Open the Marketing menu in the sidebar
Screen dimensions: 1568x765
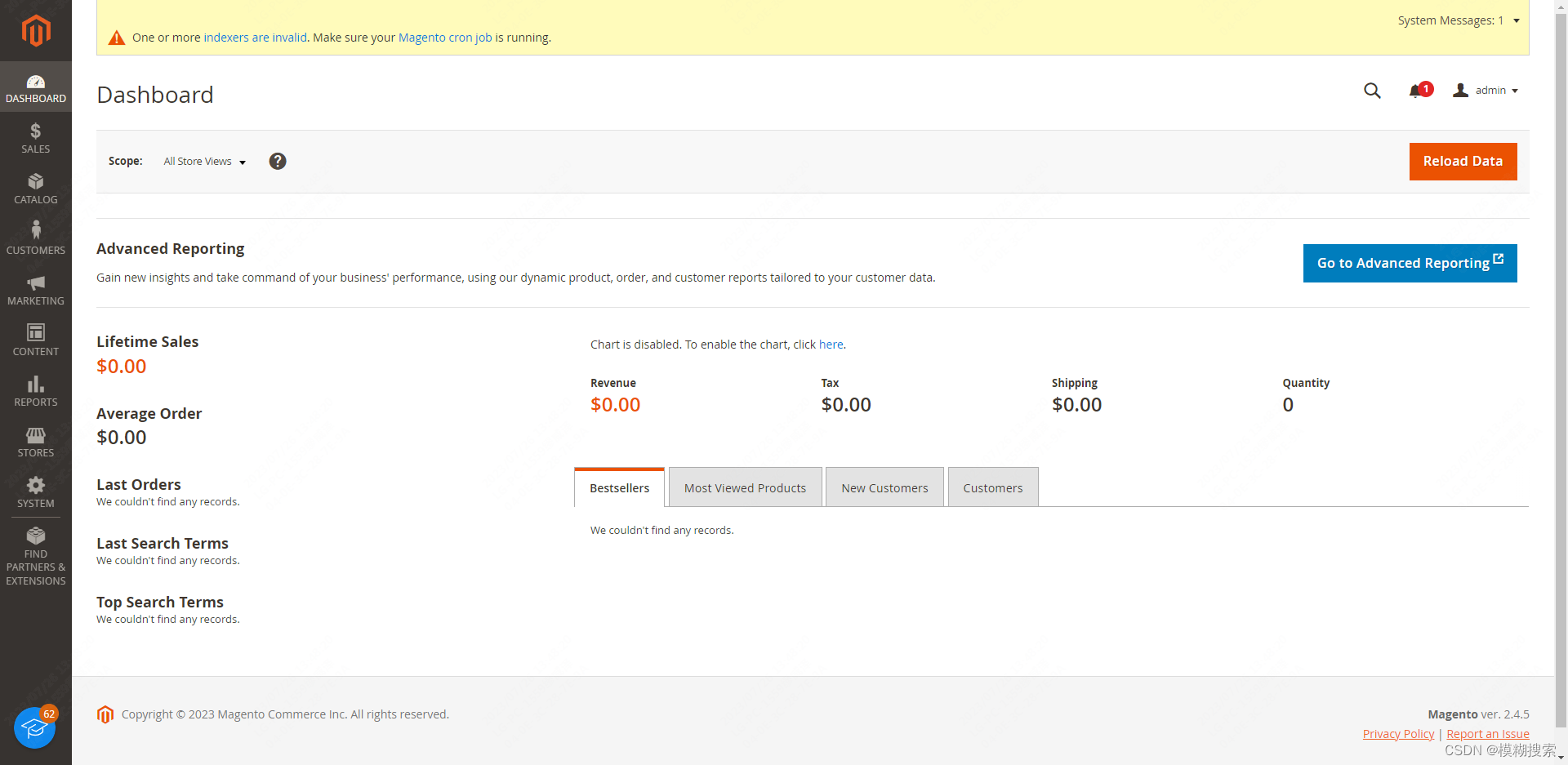(36, 290)
